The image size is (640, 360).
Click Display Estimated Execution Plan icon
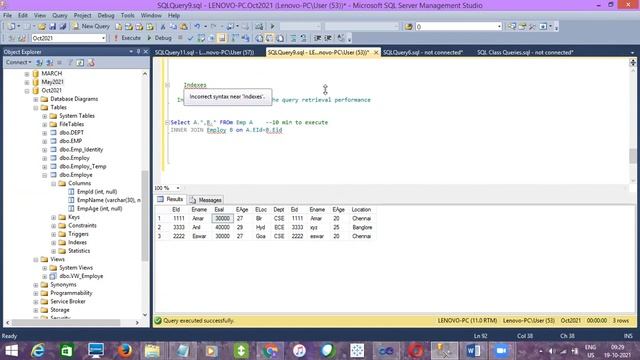[201, 38]
